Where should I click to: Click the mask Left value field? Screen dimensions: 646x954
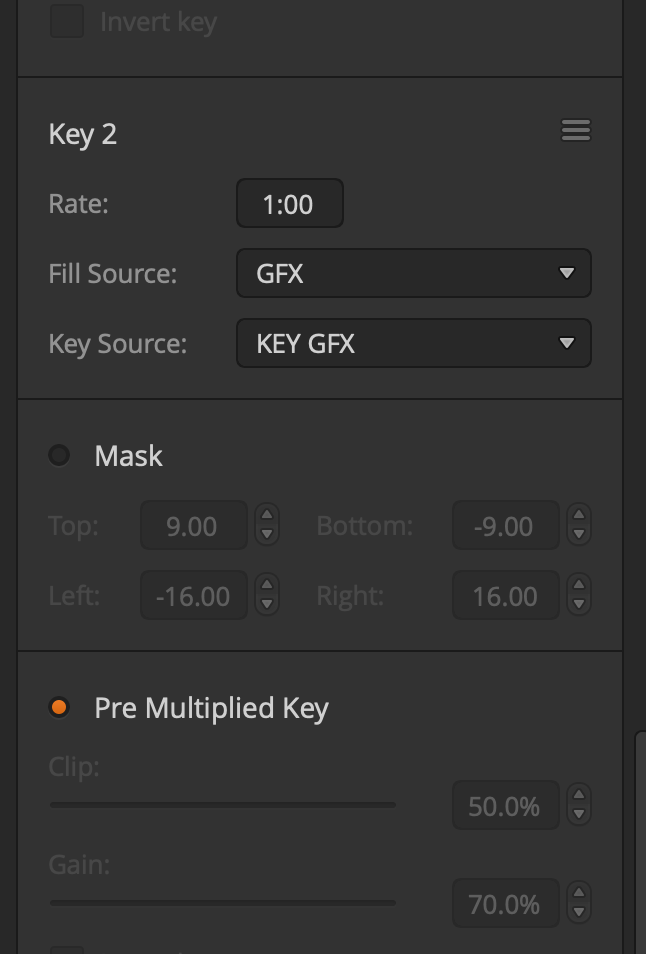pos(193,596)
